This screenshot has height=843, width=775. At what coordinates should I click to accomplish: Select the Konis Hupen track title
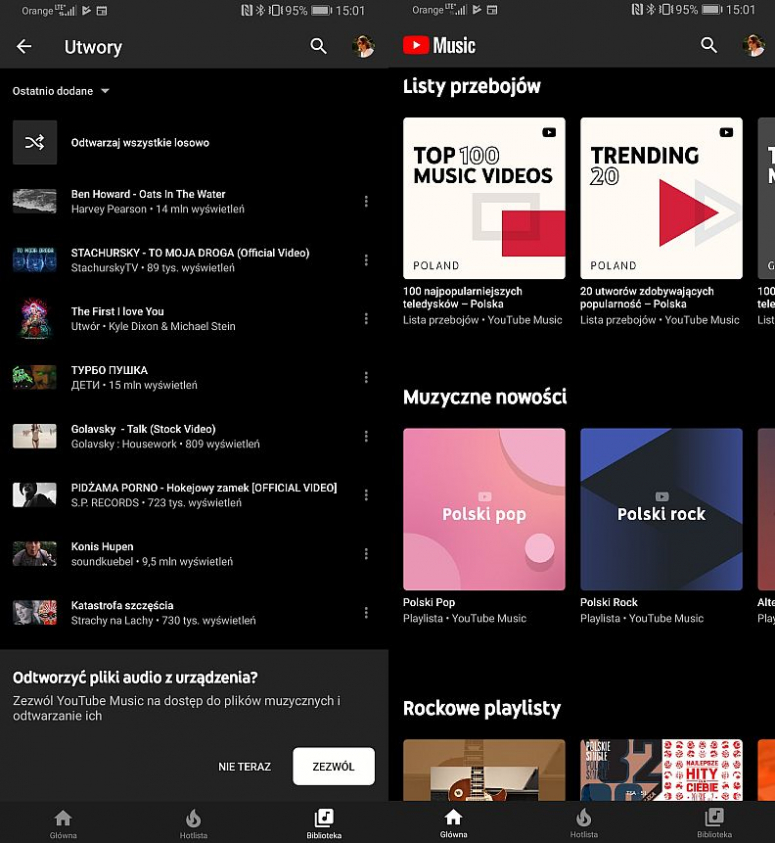(x=102, y=547)
